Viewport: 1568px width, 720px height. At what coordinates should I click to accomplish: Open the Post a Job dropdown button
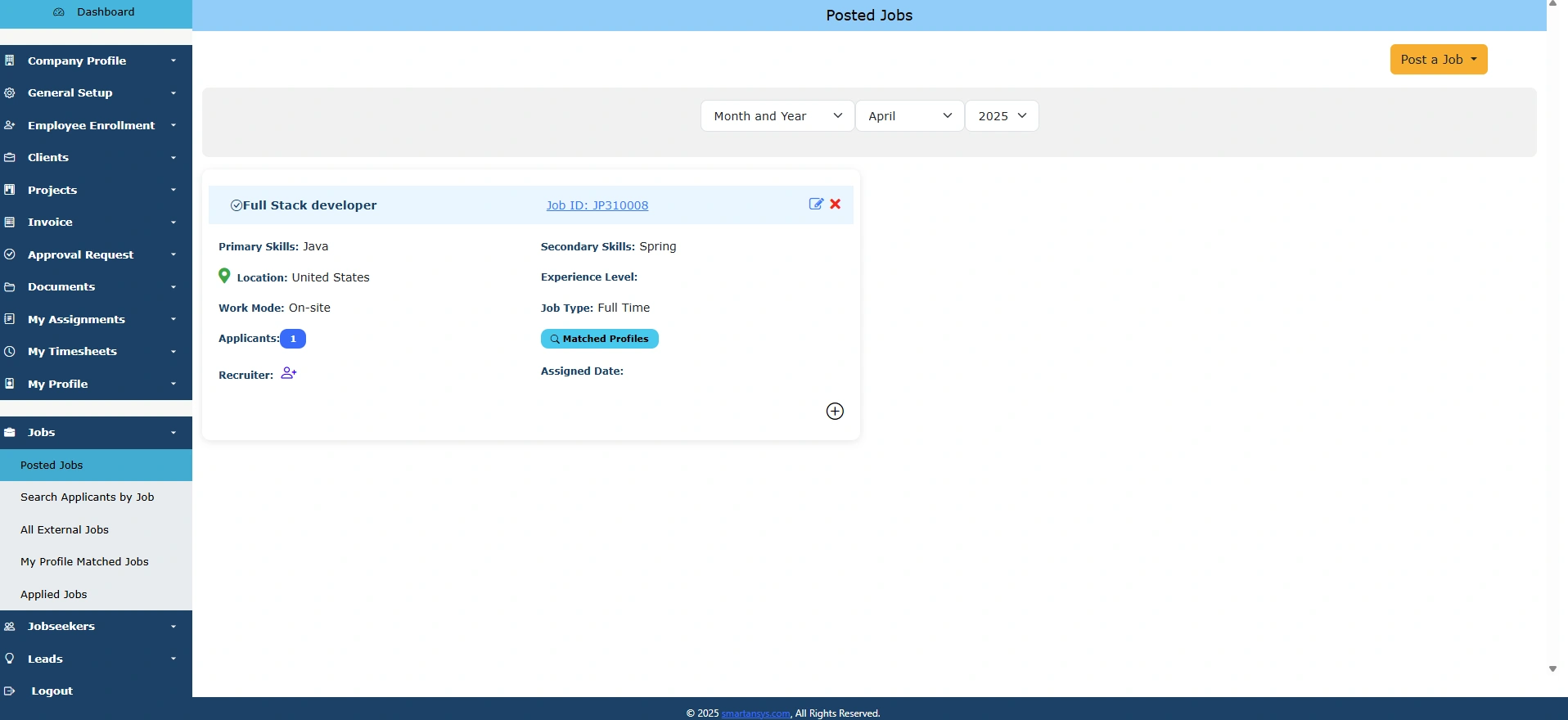click(1438, 60)
